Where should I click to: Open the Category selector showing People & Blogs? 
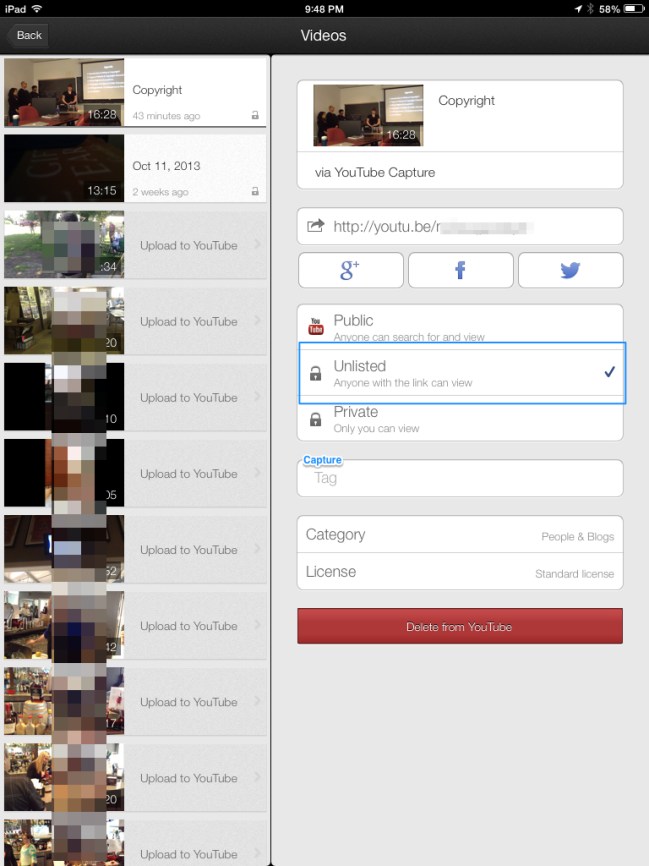tap(460, 535)
